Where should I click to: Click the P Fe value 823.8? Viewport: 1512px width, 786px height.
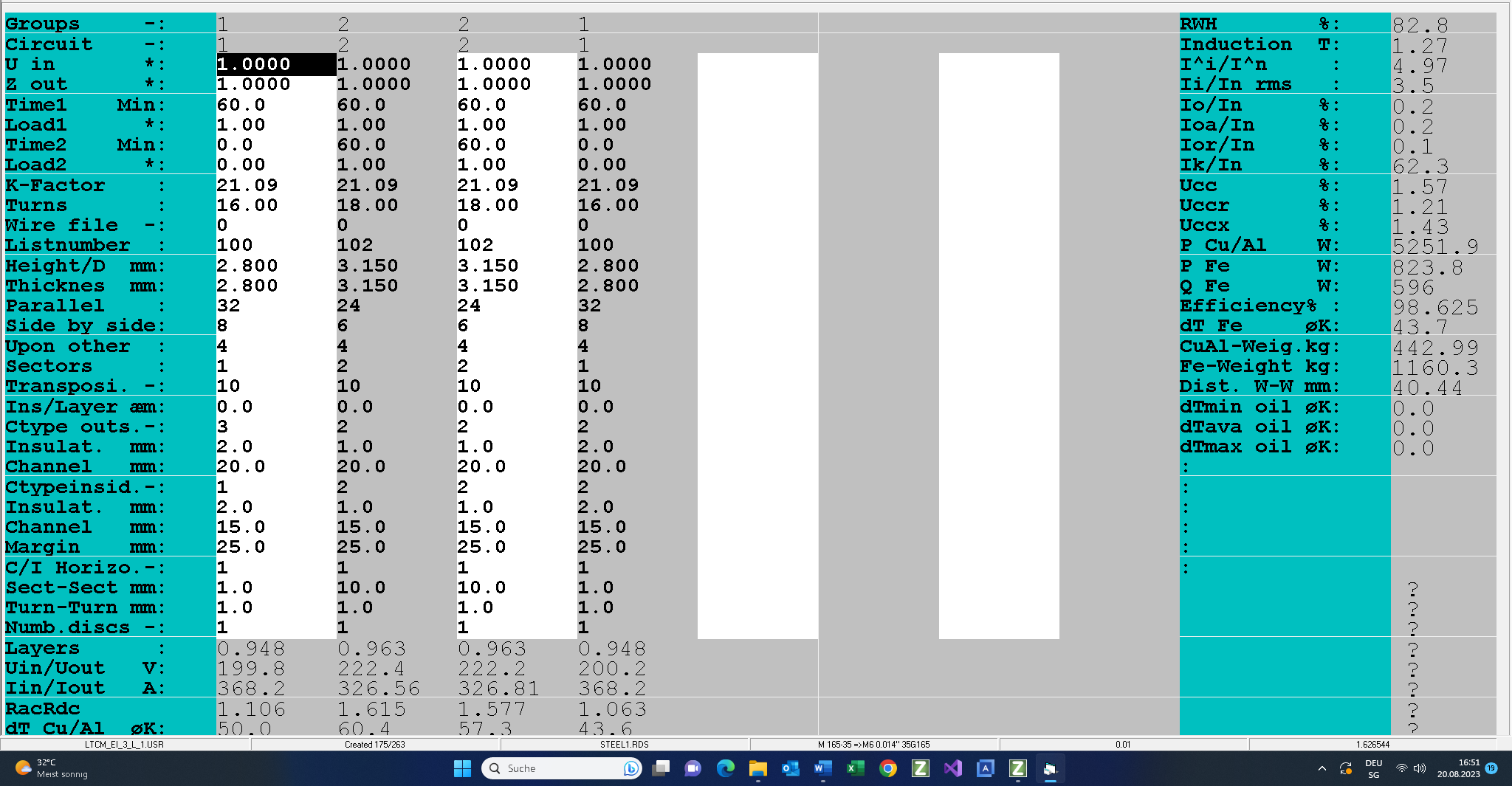pos(1428,266)
